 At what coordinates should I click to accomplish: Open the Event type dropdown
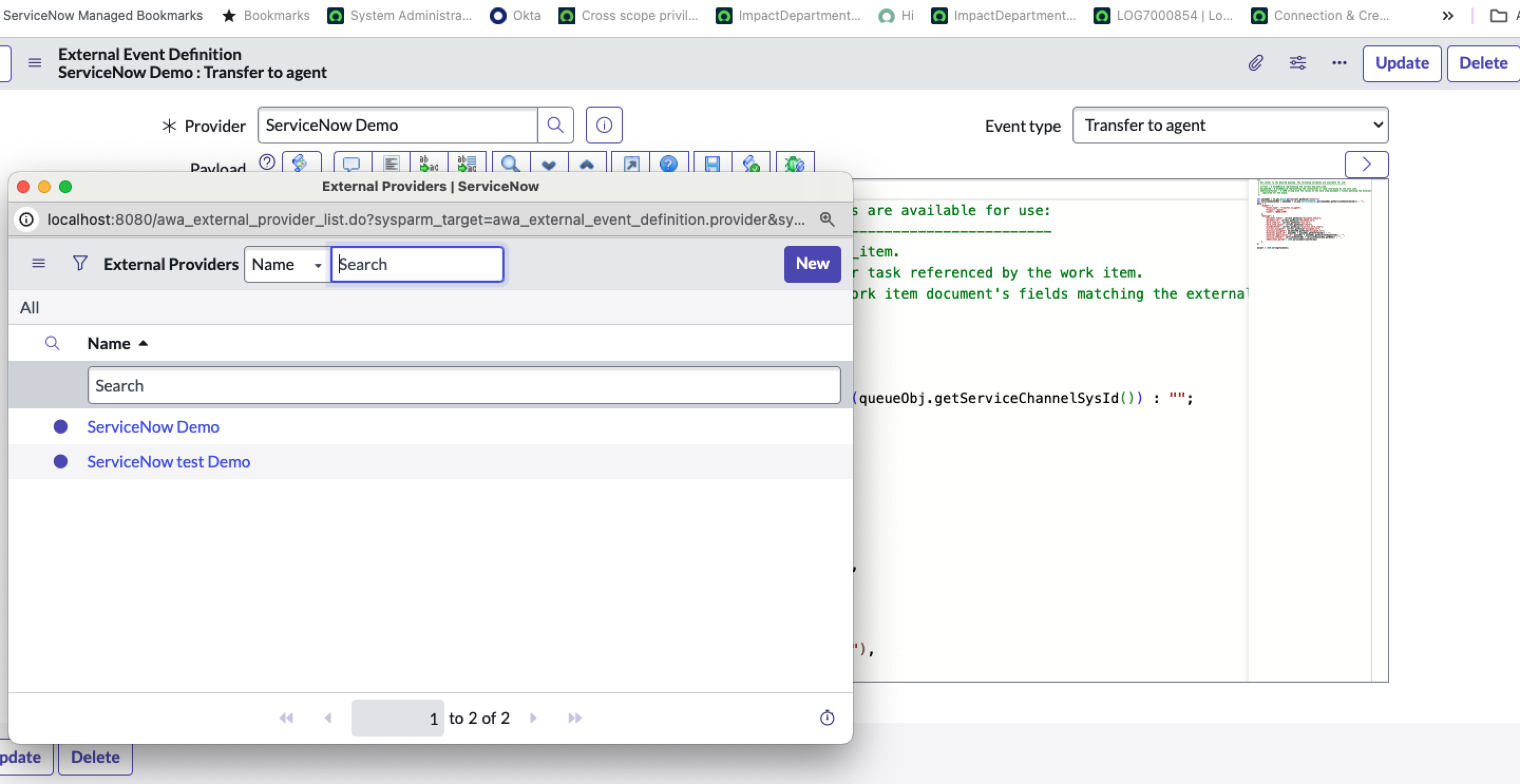pyautogui.click(x=1230, y=125)
